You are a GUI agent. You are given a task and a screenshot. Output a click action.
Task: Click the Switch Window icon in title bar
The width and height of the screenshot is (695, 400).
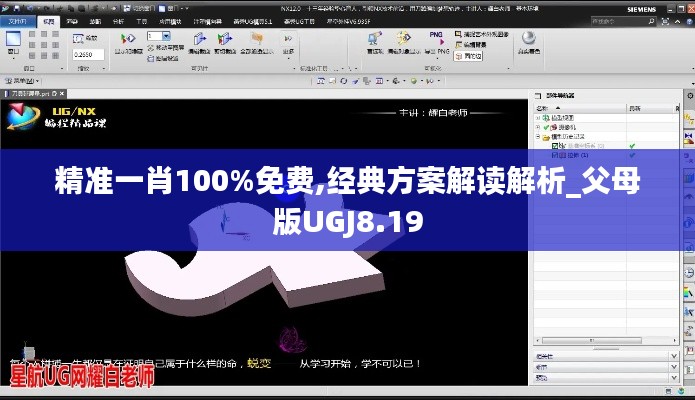(x=127, y=8)
